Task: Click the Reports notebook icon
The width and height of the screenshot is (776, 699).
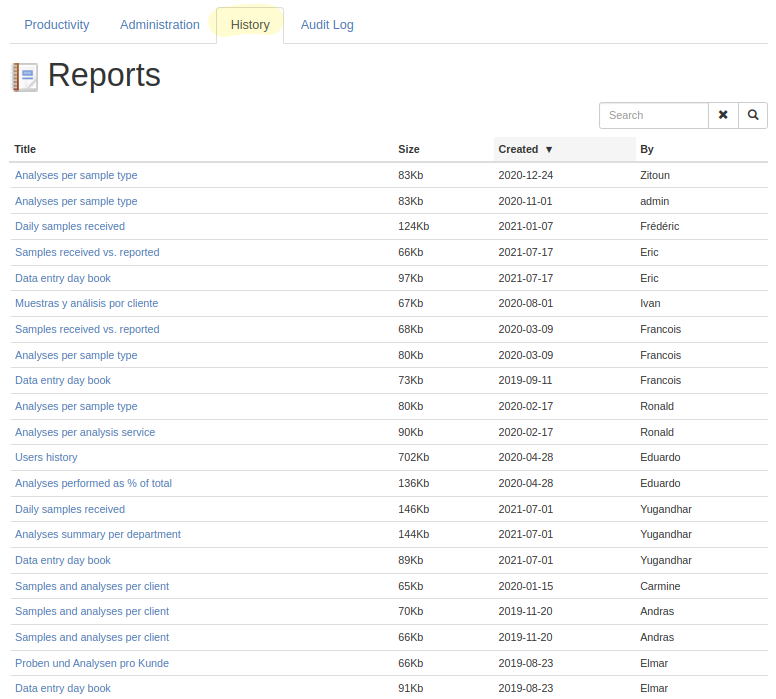Action: [25, 77]
